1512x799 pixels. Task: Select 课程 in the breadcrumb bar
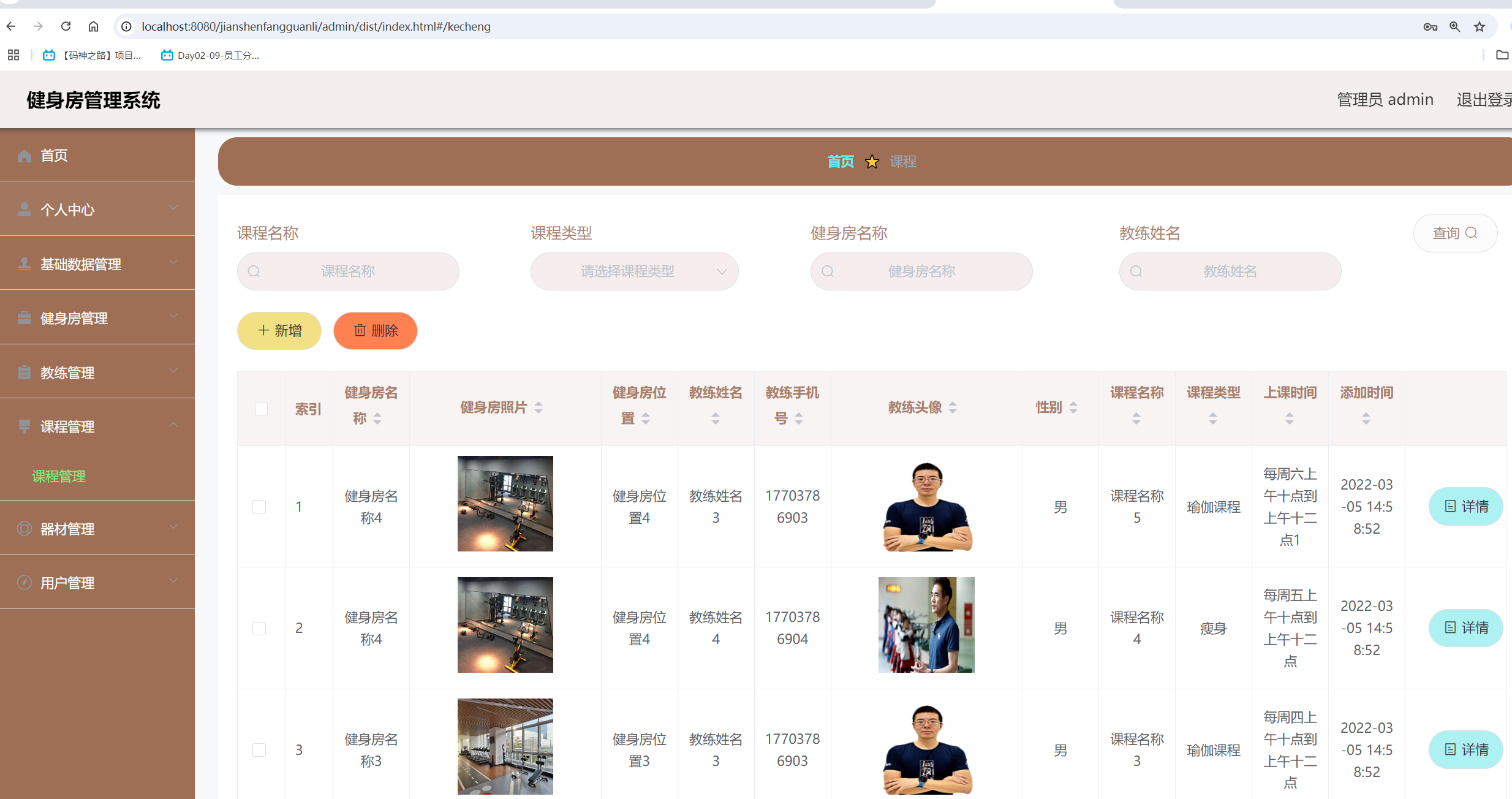[x=904, y=161]
